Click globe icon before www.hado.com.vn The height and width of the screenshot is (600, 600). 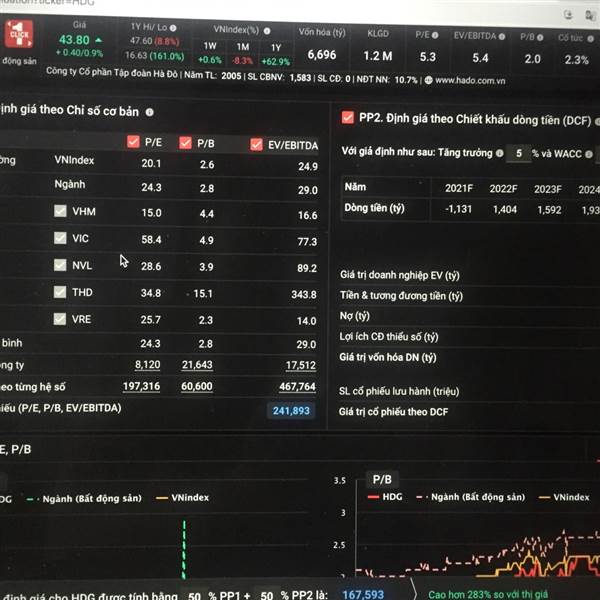(x=429, y=80)
